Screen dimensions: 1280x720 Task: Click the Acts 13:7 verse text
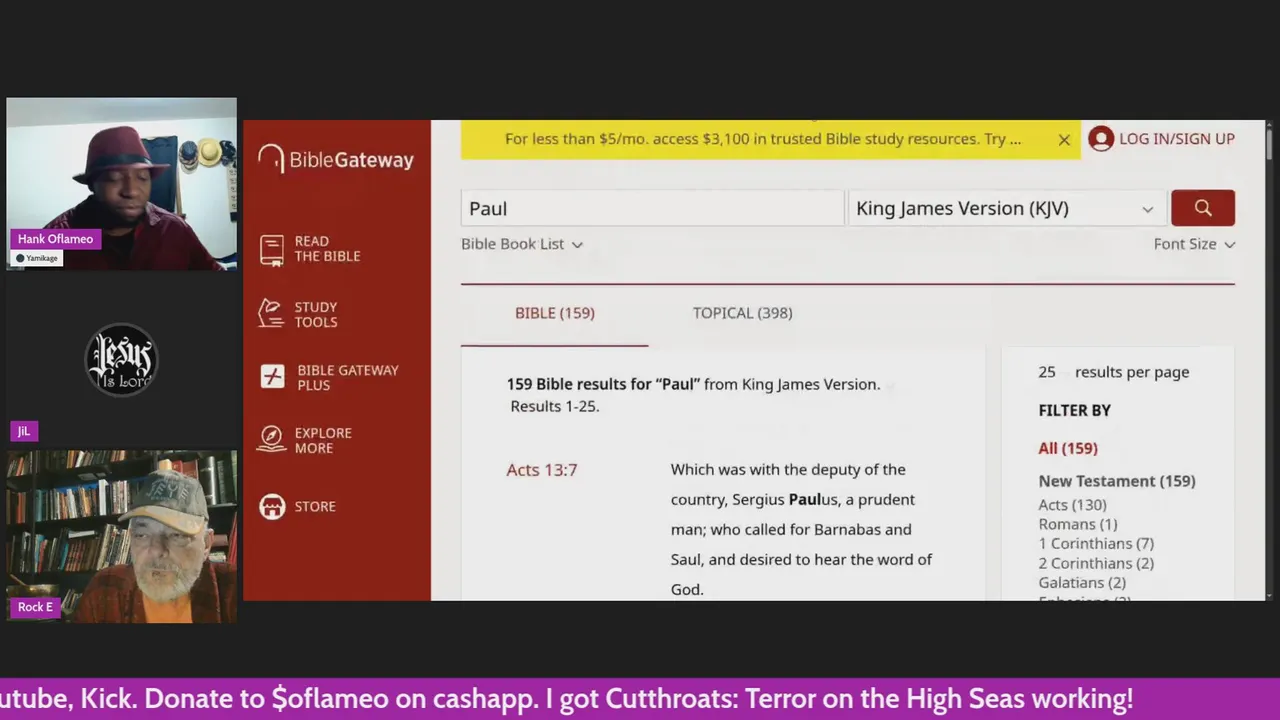coord(802,529)
